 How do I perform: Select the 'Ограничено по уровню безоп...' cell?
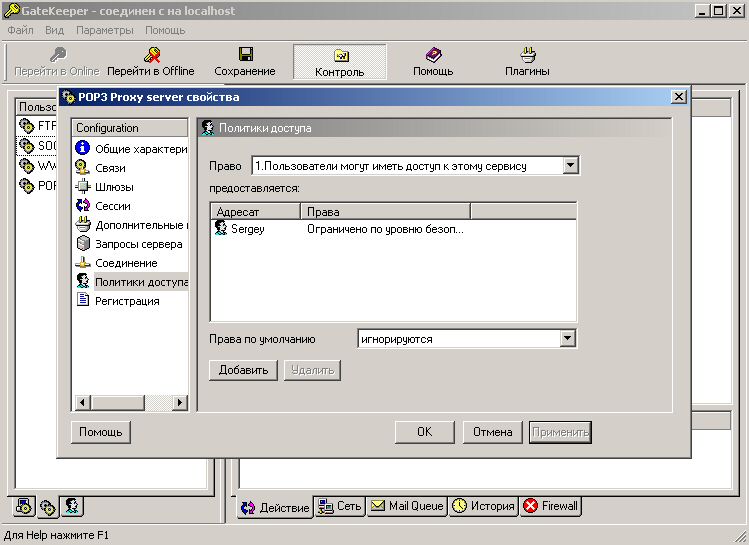[x=385, y=229]
